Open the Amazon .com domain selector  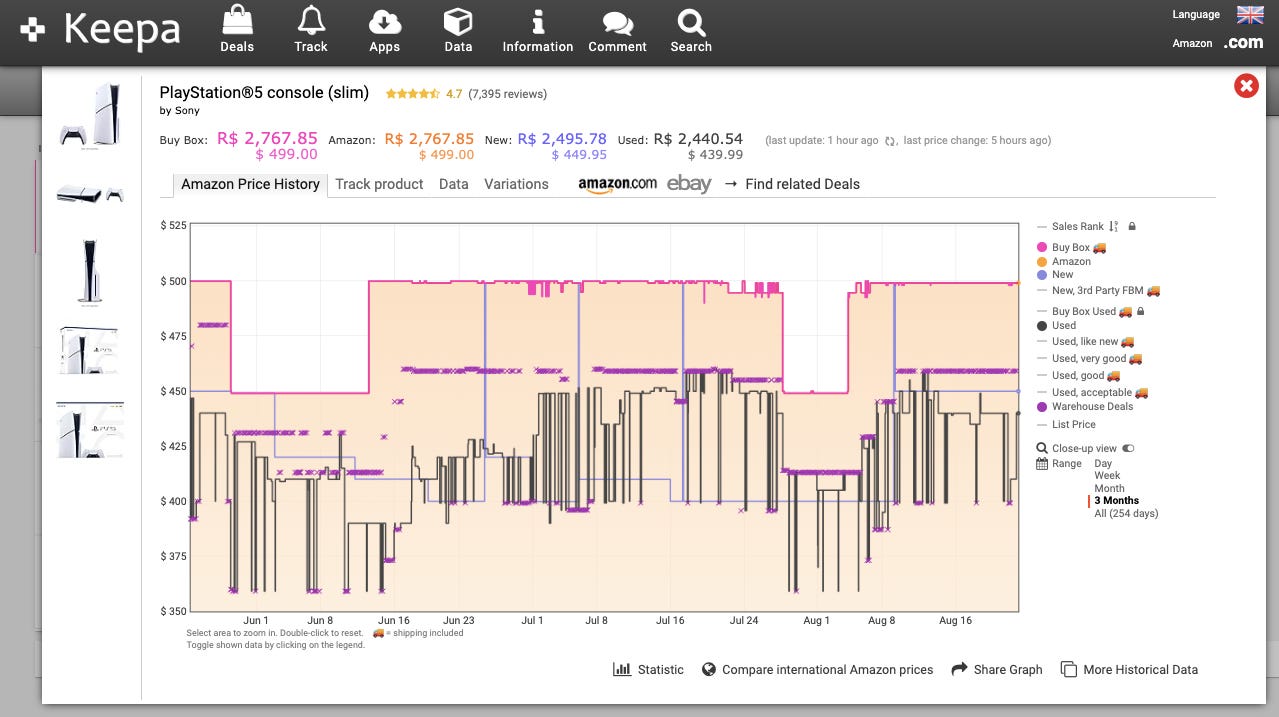(1243, 42)
